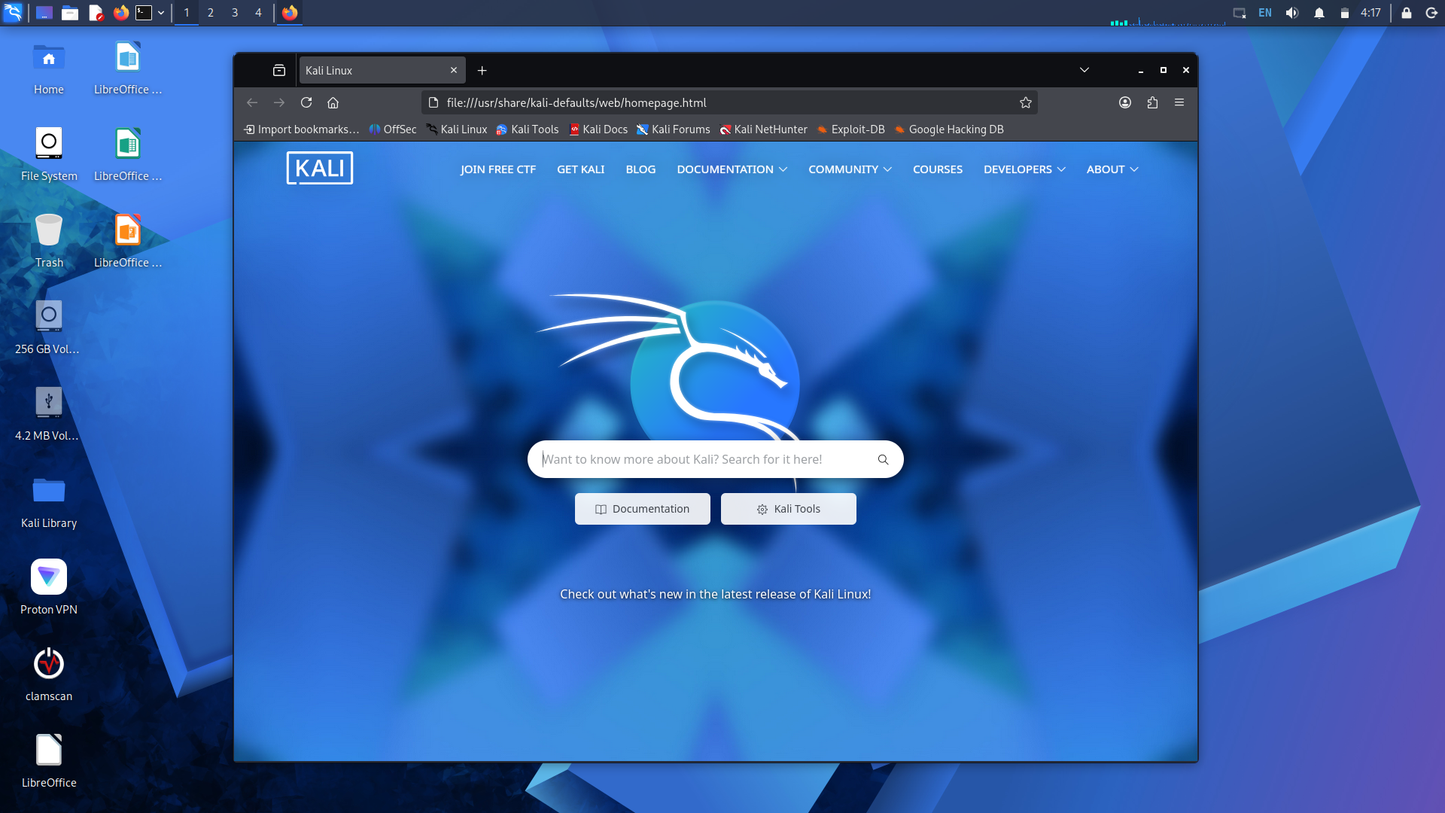Open the notifications bell icon
This screenshot has height=813, width=1445.
point(1319,13)
